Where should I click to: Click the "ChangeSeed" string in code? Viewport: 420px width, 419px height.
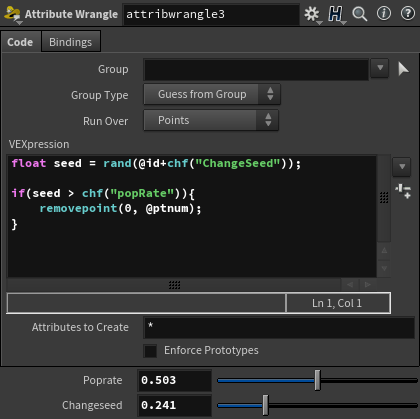238,163
